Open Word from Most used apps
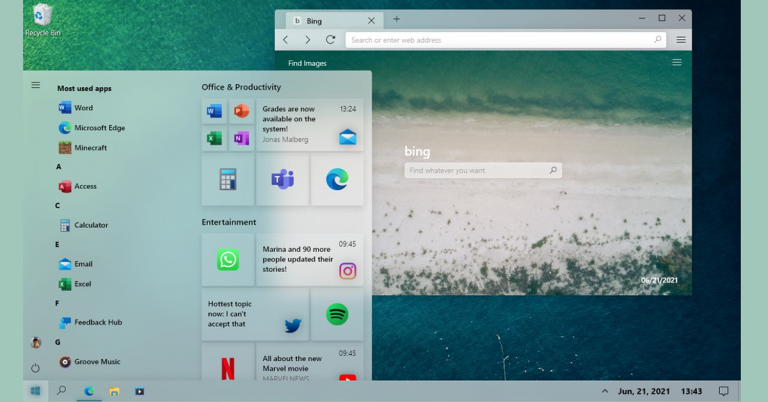Screen dimensions: 768x402 coord(75,108)
